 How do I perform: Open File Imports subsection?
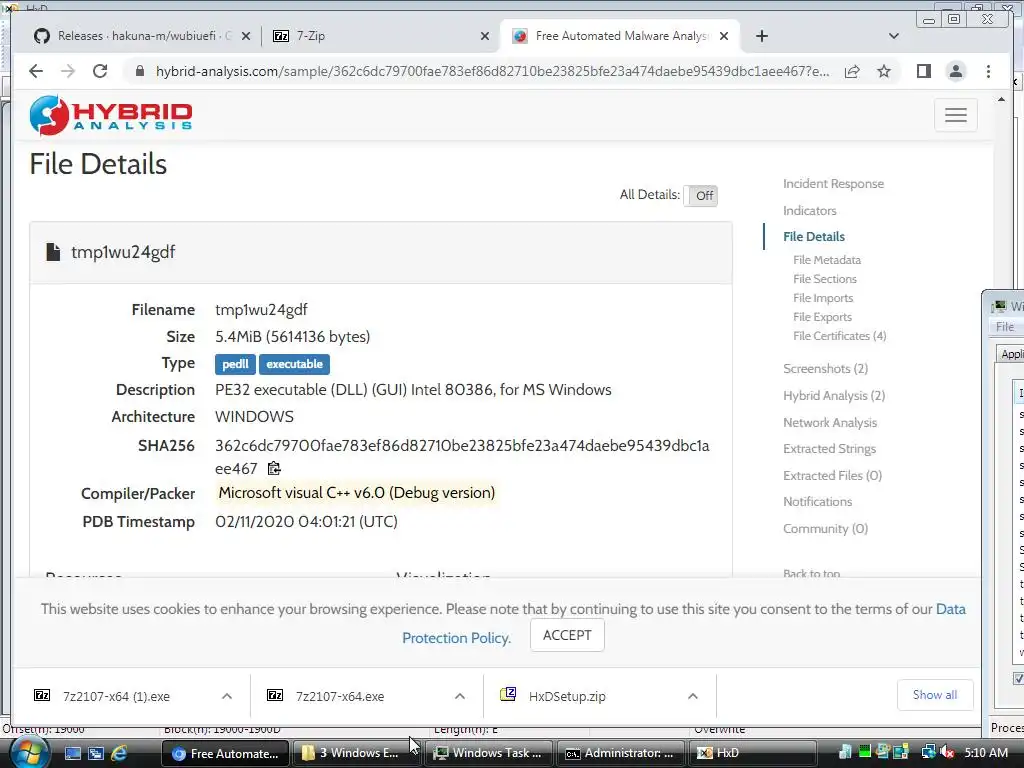point(823,297)
